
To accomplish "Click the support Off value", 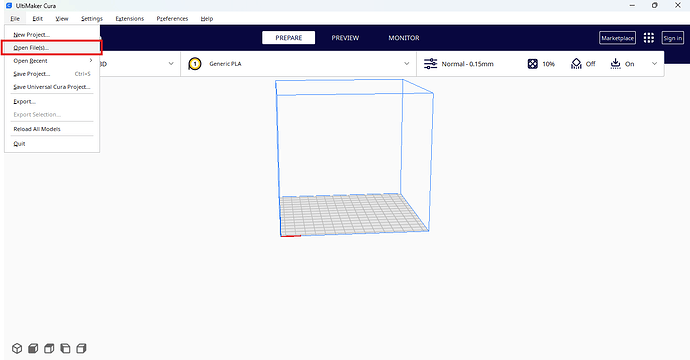I will click(591, 64).
